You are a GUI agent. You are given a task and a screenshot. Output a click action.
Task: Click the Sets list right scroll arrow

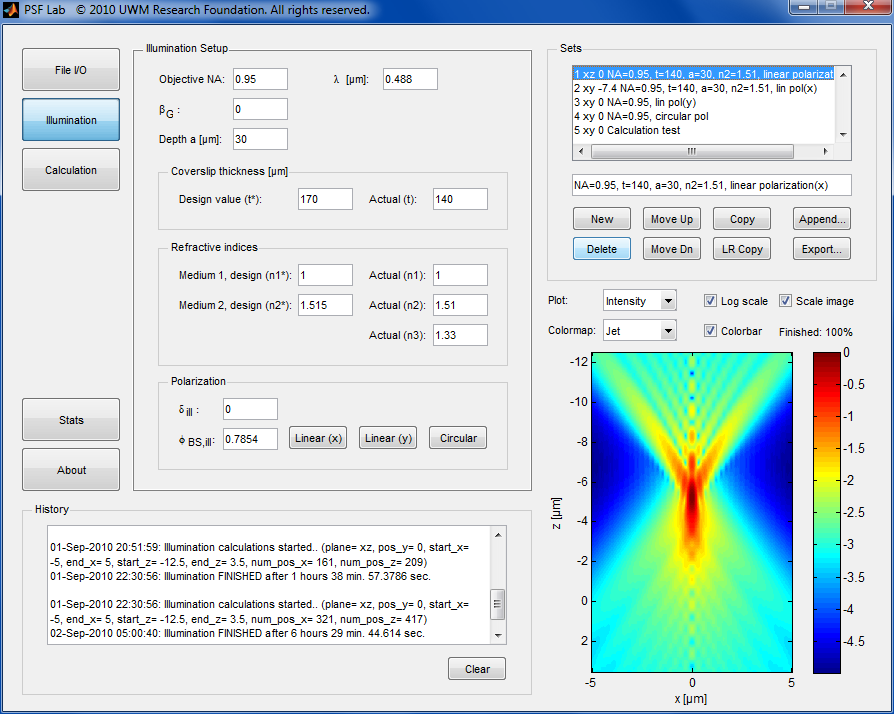click(825, 152)
